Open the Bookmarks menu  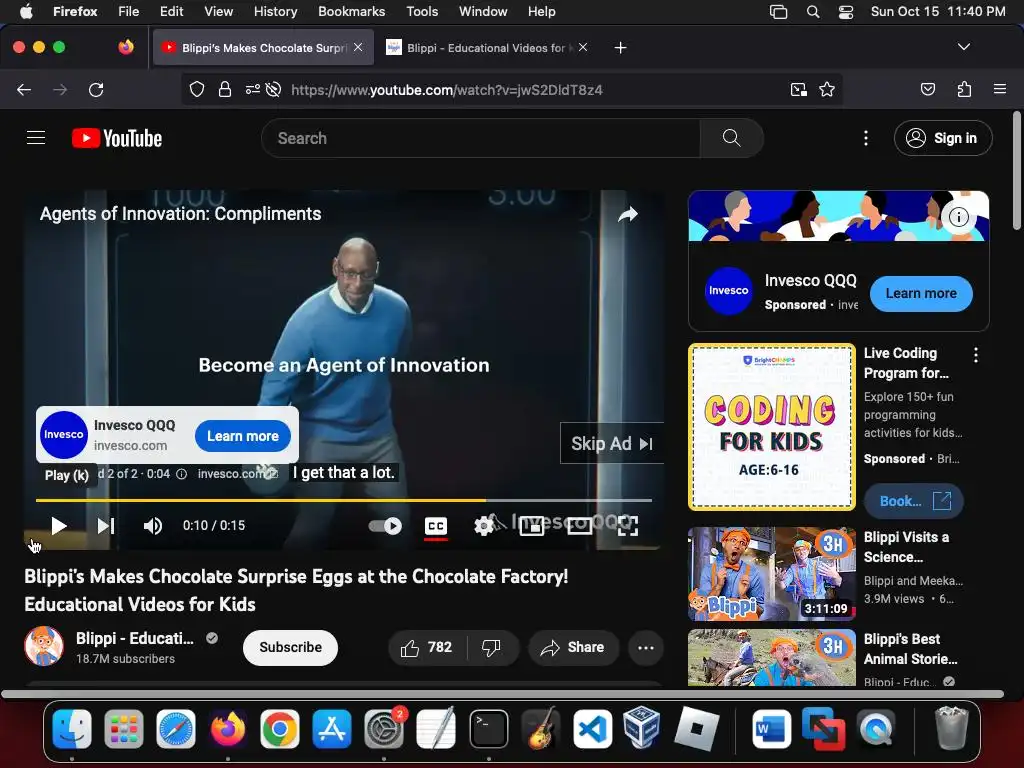click(x=351, y=11)
